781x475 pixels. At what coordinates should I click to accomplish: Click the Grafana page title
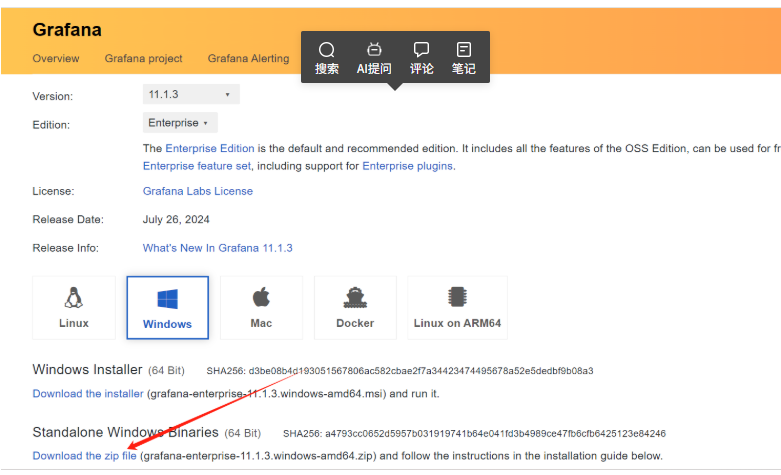(67, 30)
